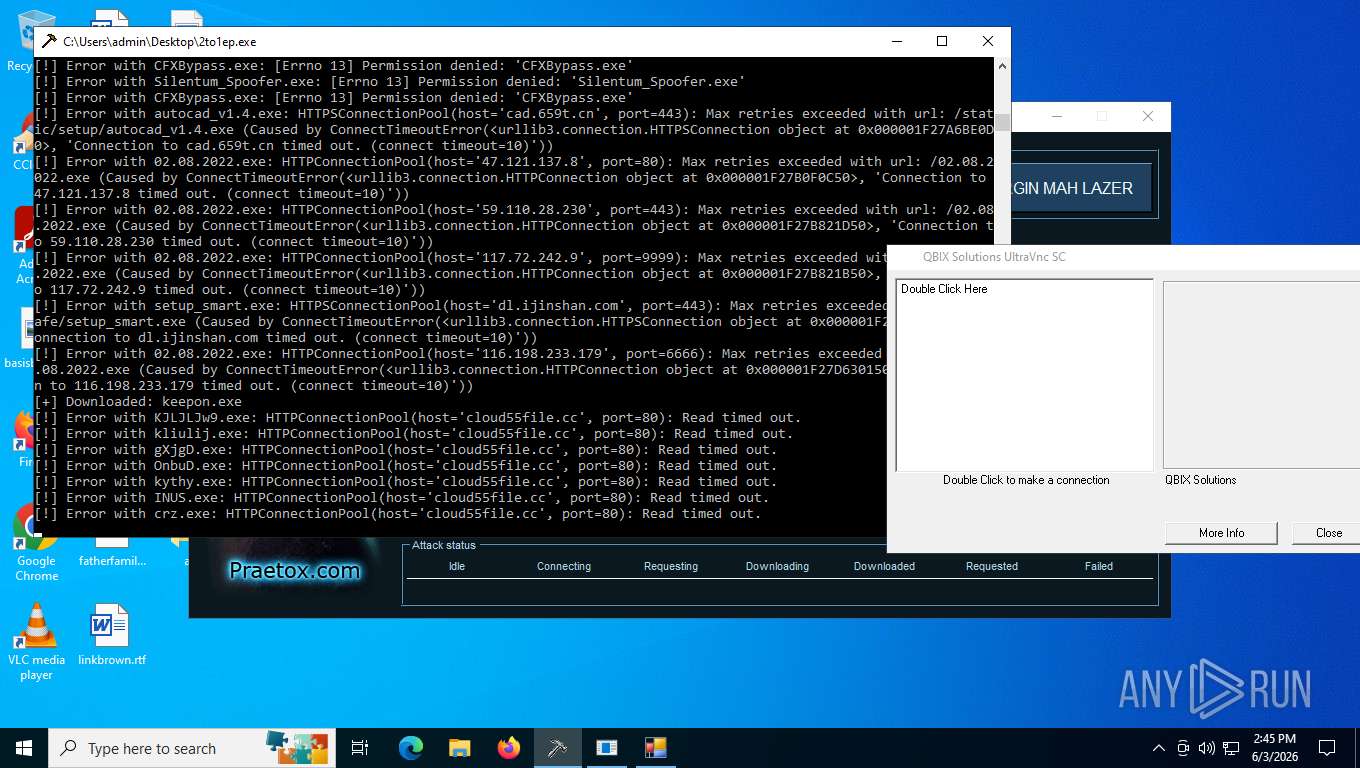
Task: Click the OnbuD.exe error line
Action: pos(405,465)
